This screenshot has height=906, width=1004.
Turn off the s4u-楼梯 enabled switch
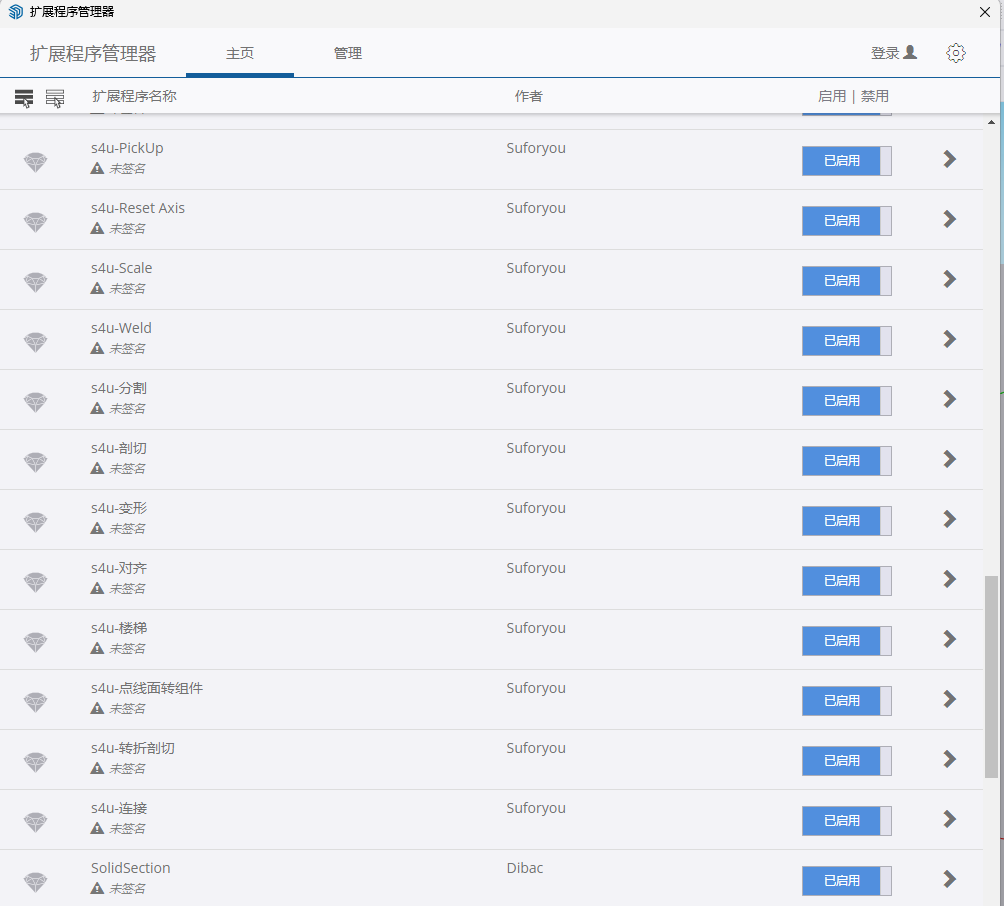coord(846,641)
